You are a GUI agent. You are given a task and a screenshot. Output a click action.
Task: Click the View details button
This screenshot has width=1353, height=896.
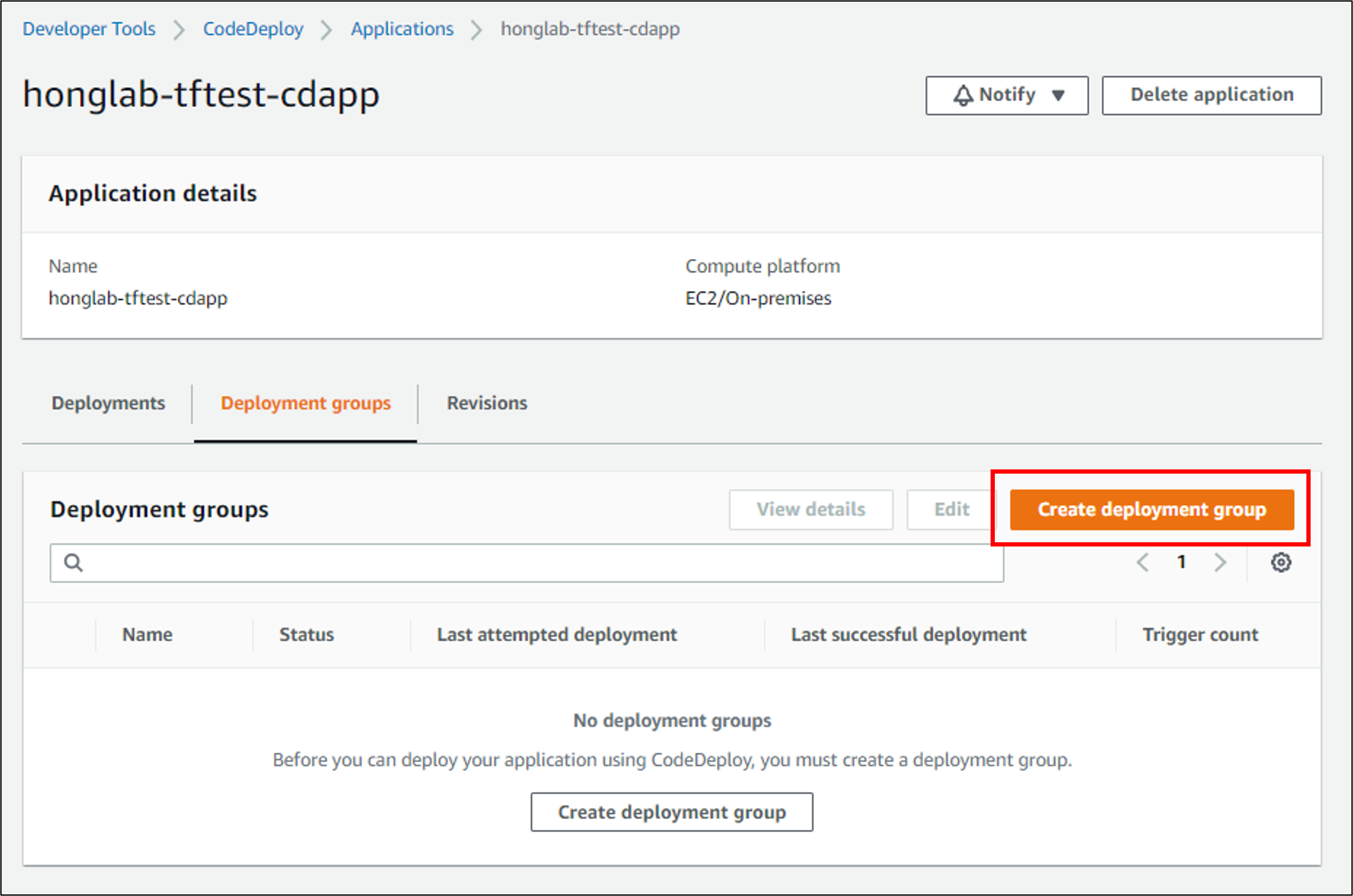[x=810, y=509]
